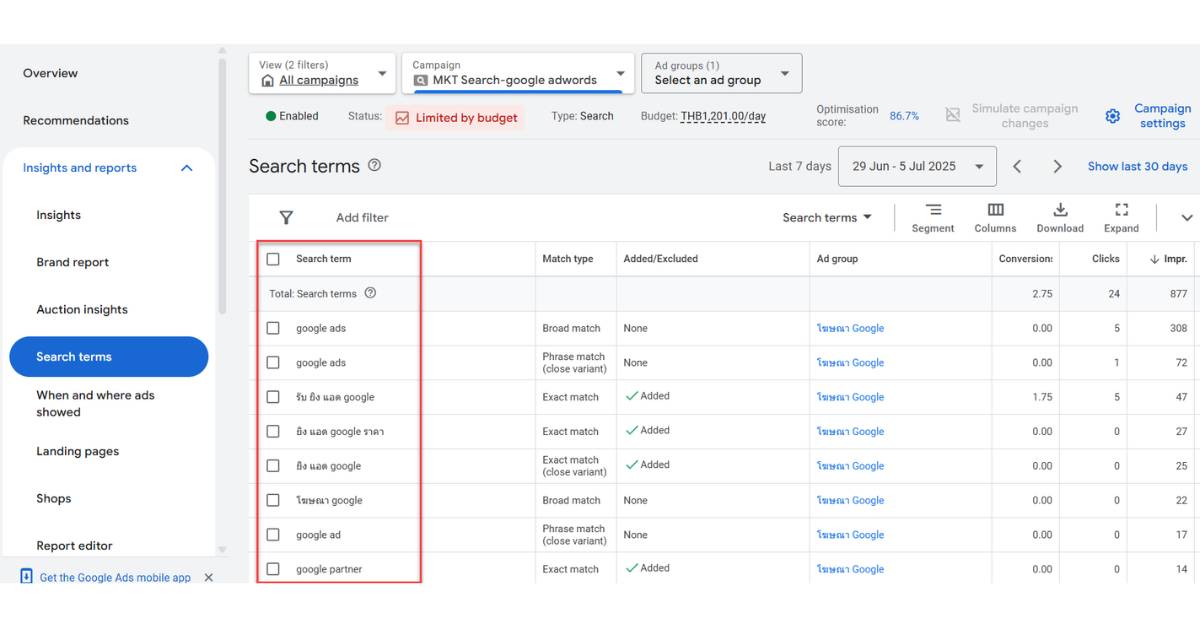Click the THB1,201.00/day budget value

[x=723, y=116]
